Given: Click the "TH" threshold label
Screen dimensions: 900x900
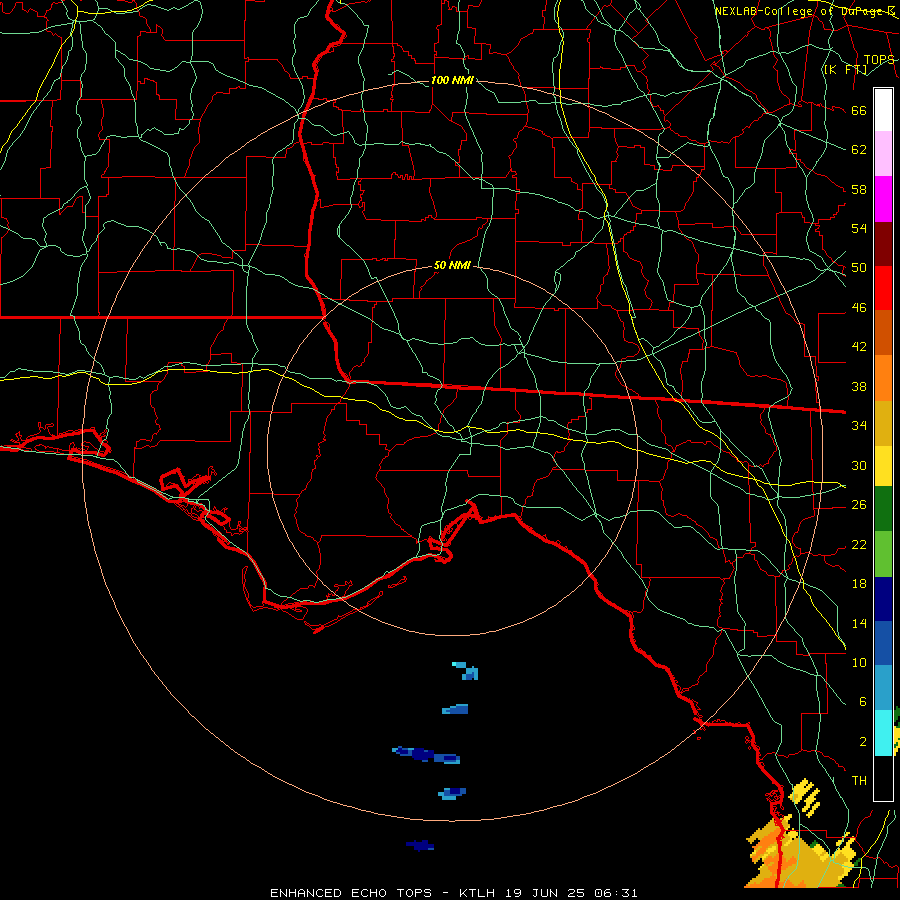Looking at the screenshot, I should click(x=859, y=781).
